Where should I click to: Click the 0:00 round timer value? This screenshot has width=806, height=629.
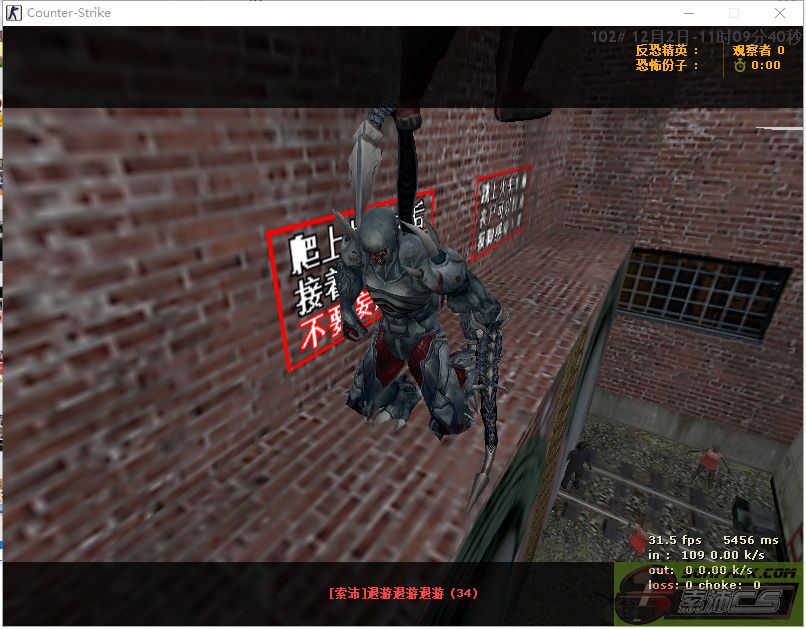coord(766,65)
